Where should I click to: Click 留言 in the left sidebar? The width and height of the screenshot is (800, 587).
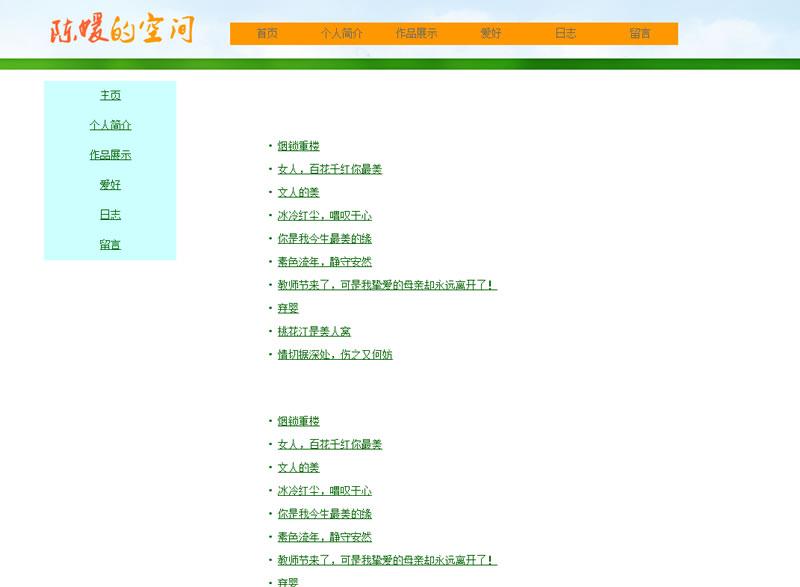[x=110, y=245]
